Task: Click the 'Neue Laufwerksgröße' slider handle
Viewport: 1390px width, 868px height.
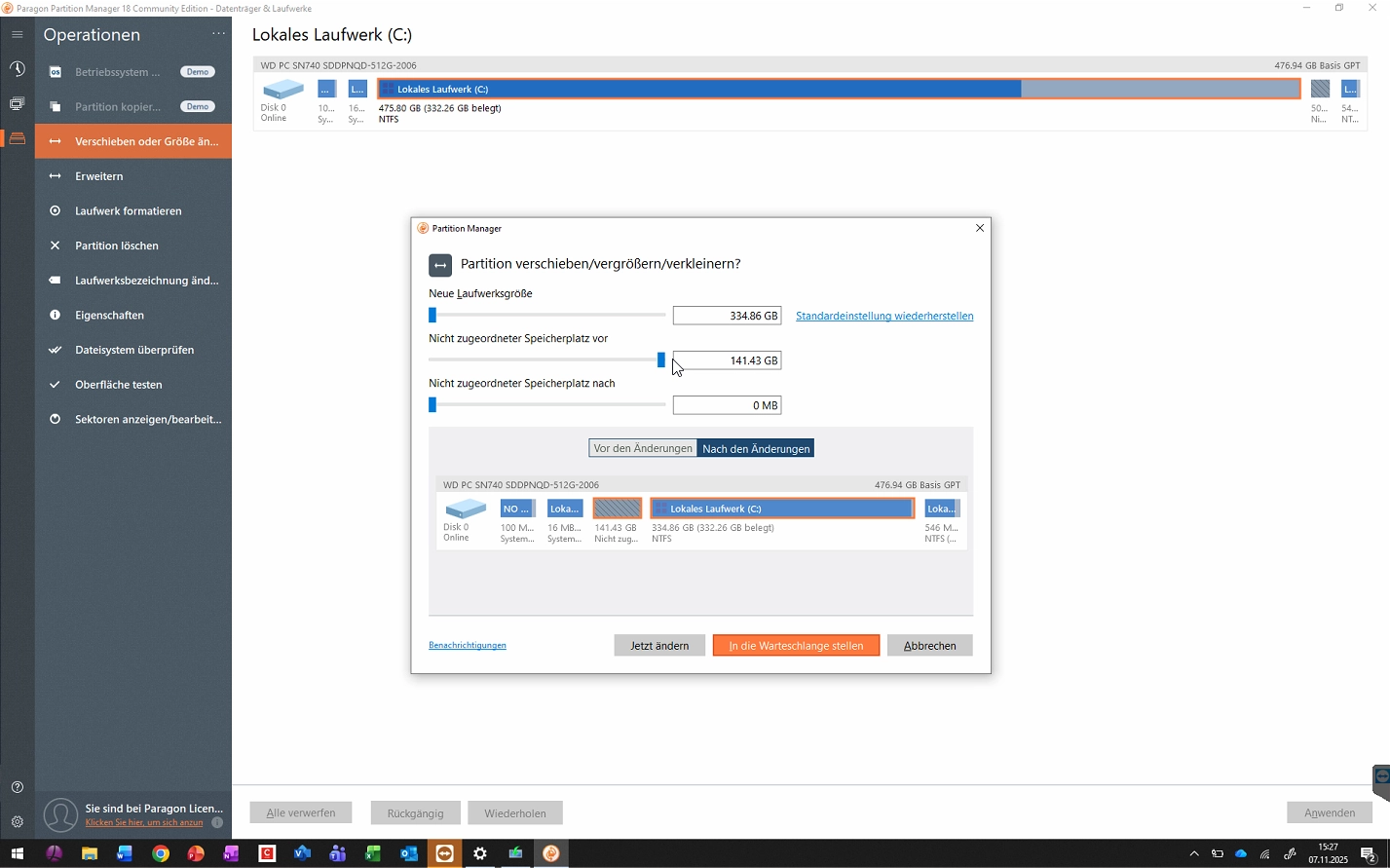Action: [x=432, y=316]
